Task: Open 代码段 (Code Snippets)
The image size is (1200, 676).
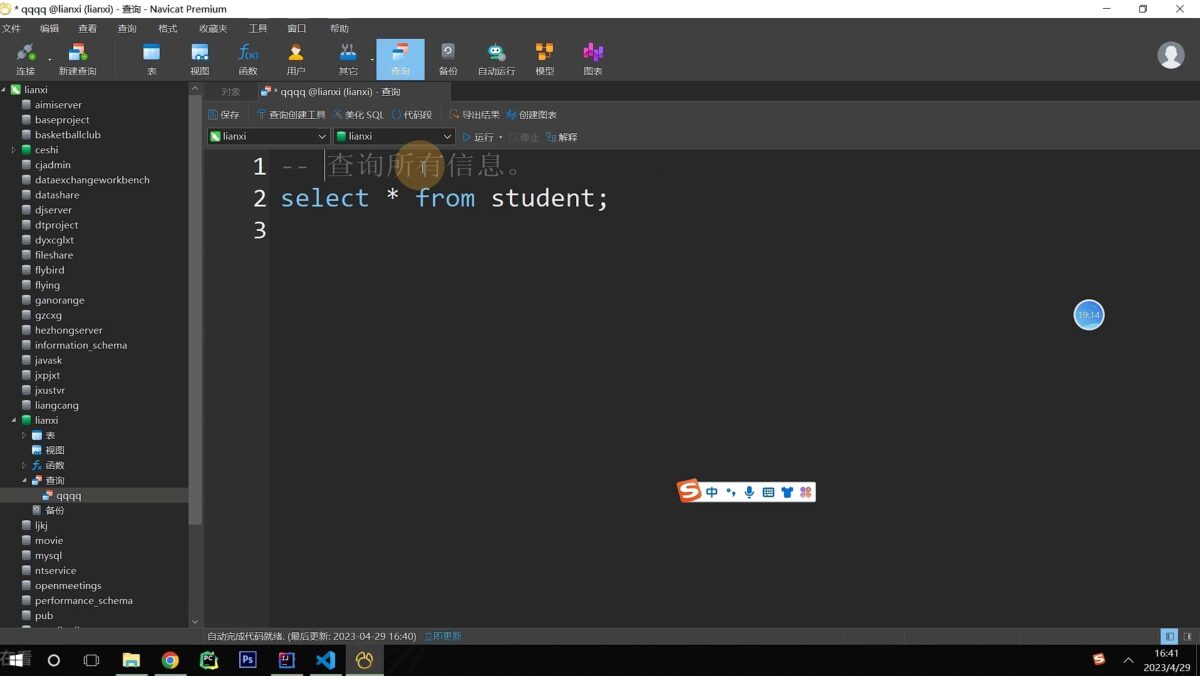Action: (412, 115)
